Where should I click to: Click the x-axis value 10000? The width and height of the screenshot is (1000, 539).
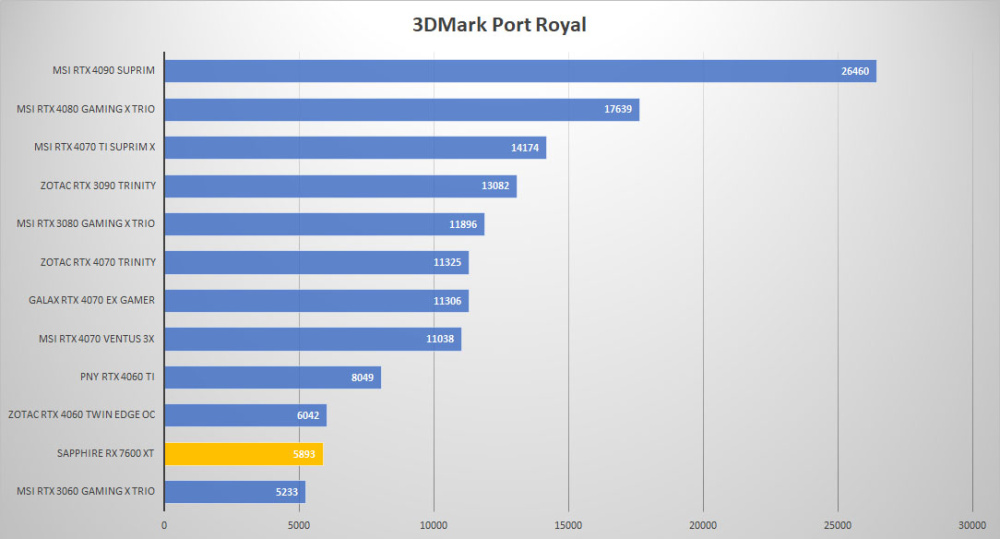pyautogui.click(x=433, y=525)
